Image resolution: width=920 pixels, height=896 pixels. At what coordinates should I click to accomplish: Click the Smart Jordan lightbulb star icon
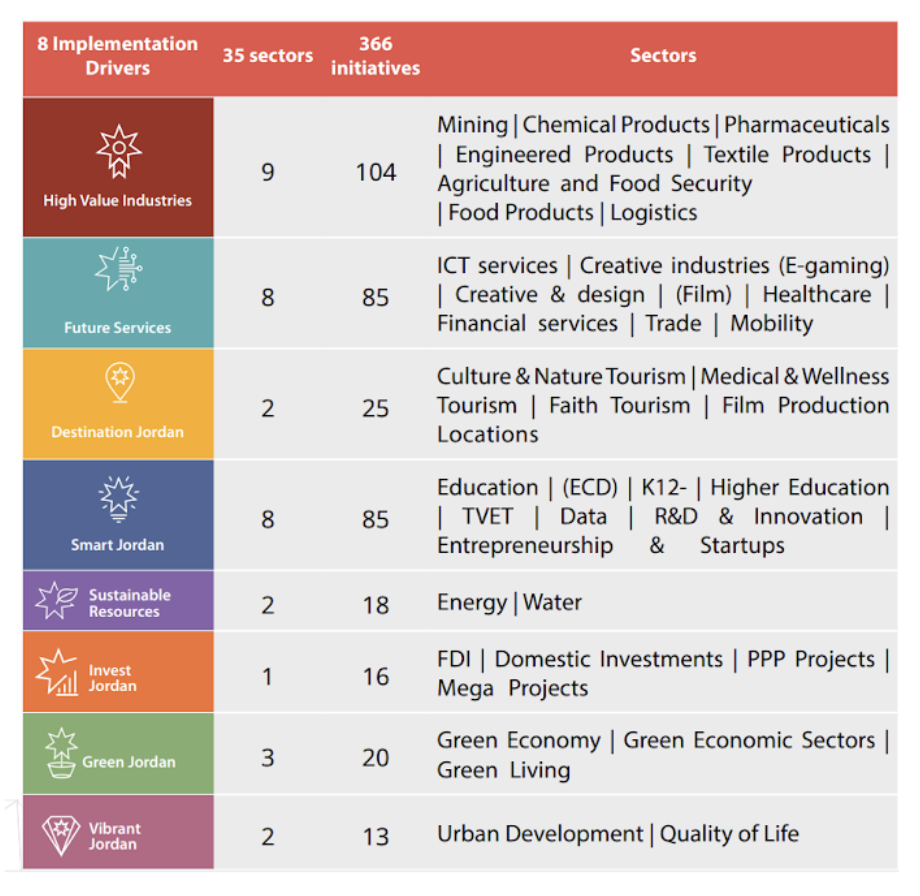pyautogui.click(x=118, y=498)
